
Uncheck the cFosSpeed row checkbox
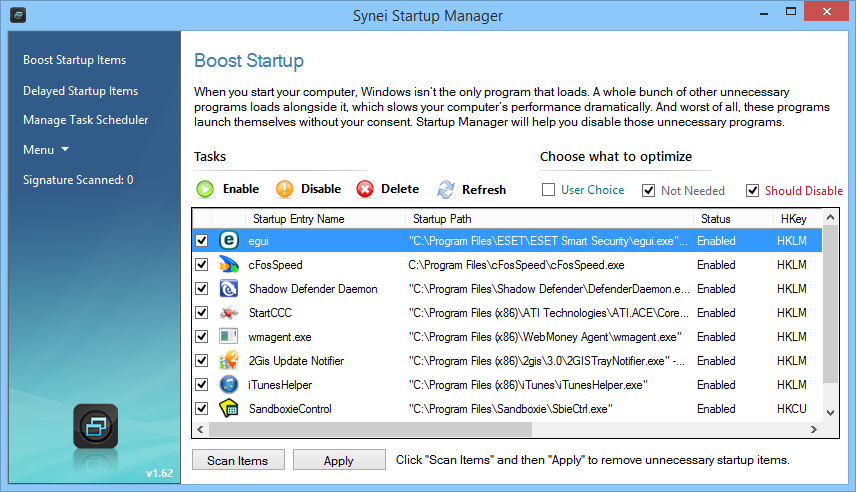point(201,264)
